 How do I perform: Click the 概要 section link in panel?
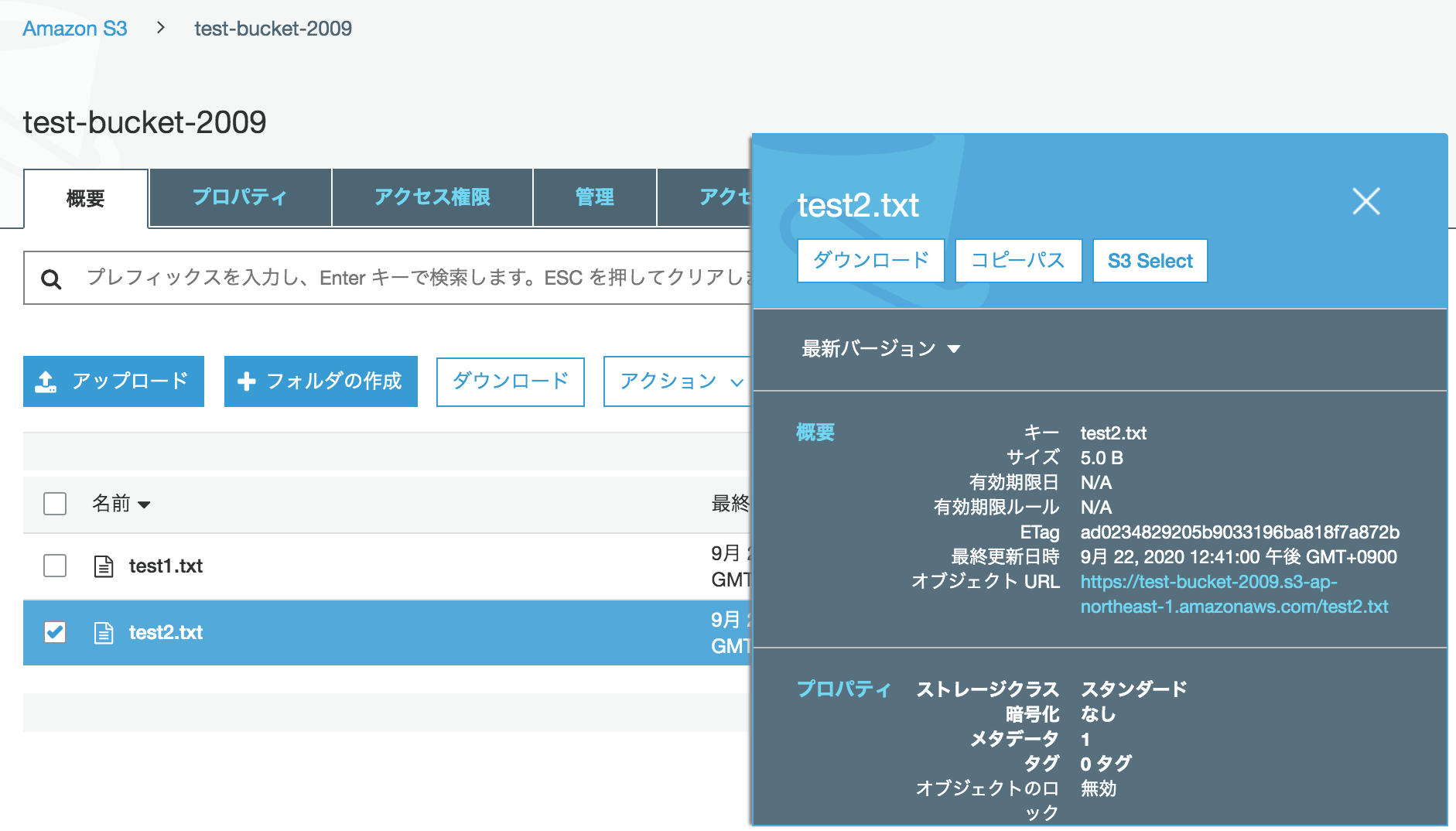815,433
